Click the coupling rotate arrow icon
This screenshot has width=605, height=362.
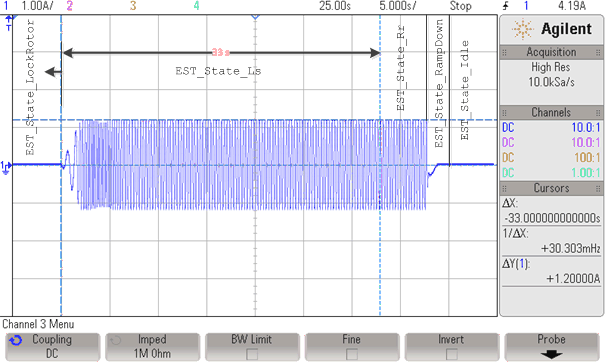pos(15,340)
